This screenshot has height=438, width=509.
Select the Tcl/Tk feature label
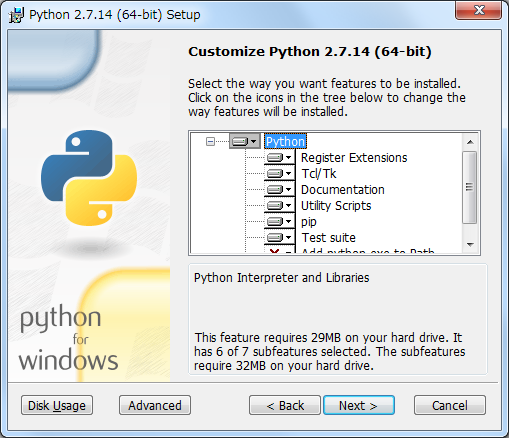[x=319, y=174]
